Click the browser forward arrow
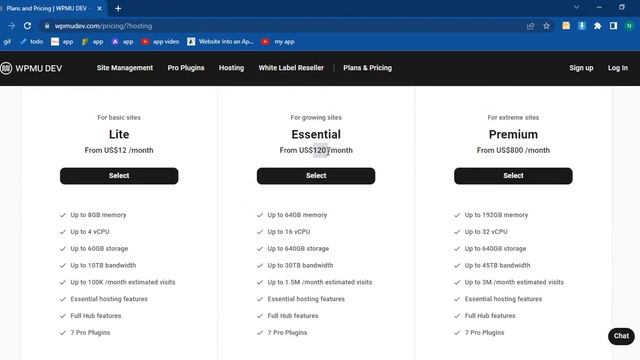 [11, 26]
